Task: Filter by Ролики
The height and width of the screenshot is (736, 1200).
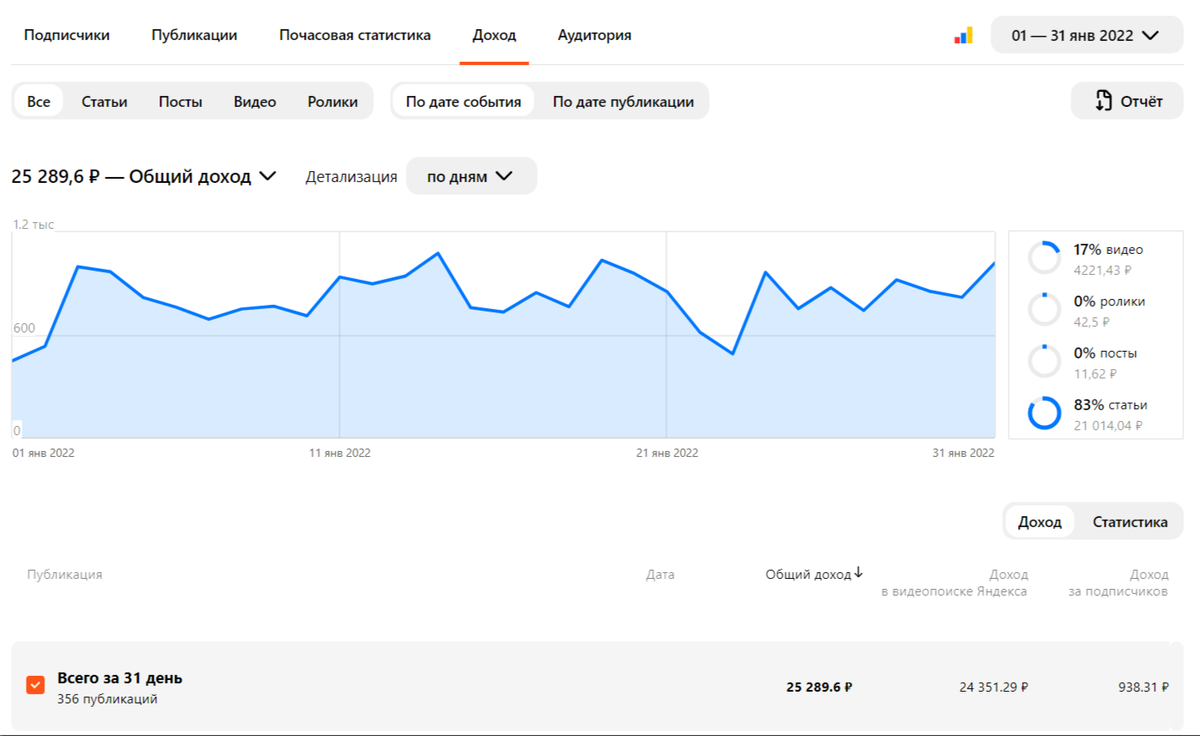Action: [333, 101]
